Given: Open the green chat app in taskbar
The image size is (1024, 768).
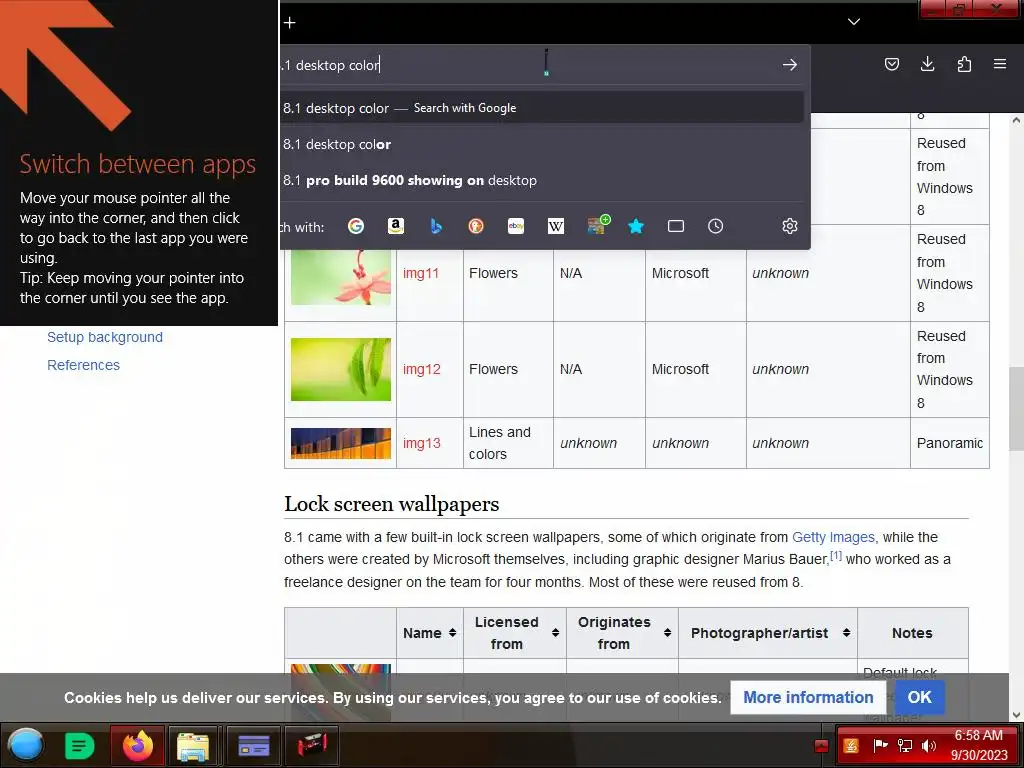Looking at the screenshot, I should (x=79, y=745).
